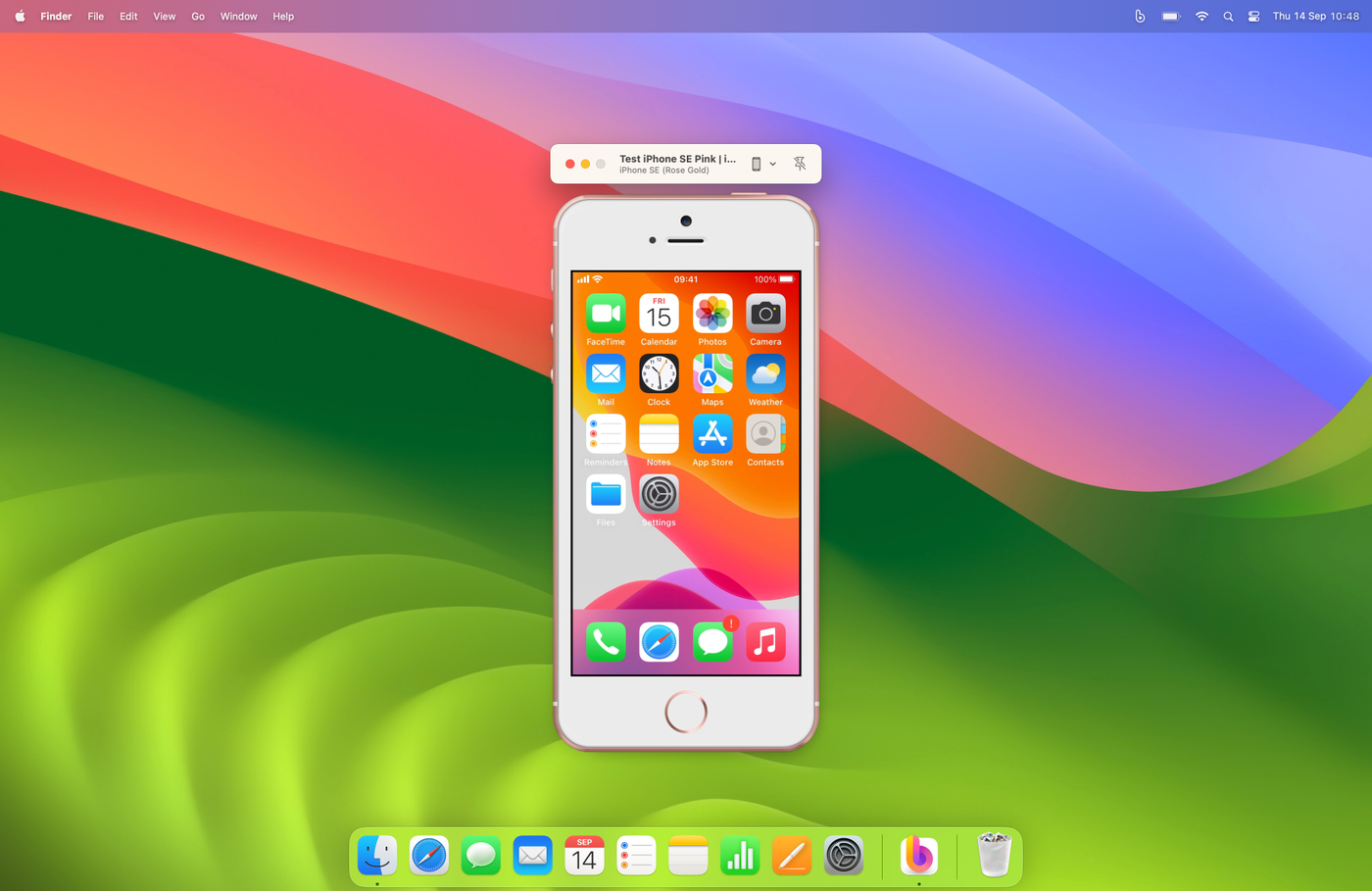Open Finder from the macOS Dock
Viewport: 1372px width, 891px height.
click(x=377, y=856)
